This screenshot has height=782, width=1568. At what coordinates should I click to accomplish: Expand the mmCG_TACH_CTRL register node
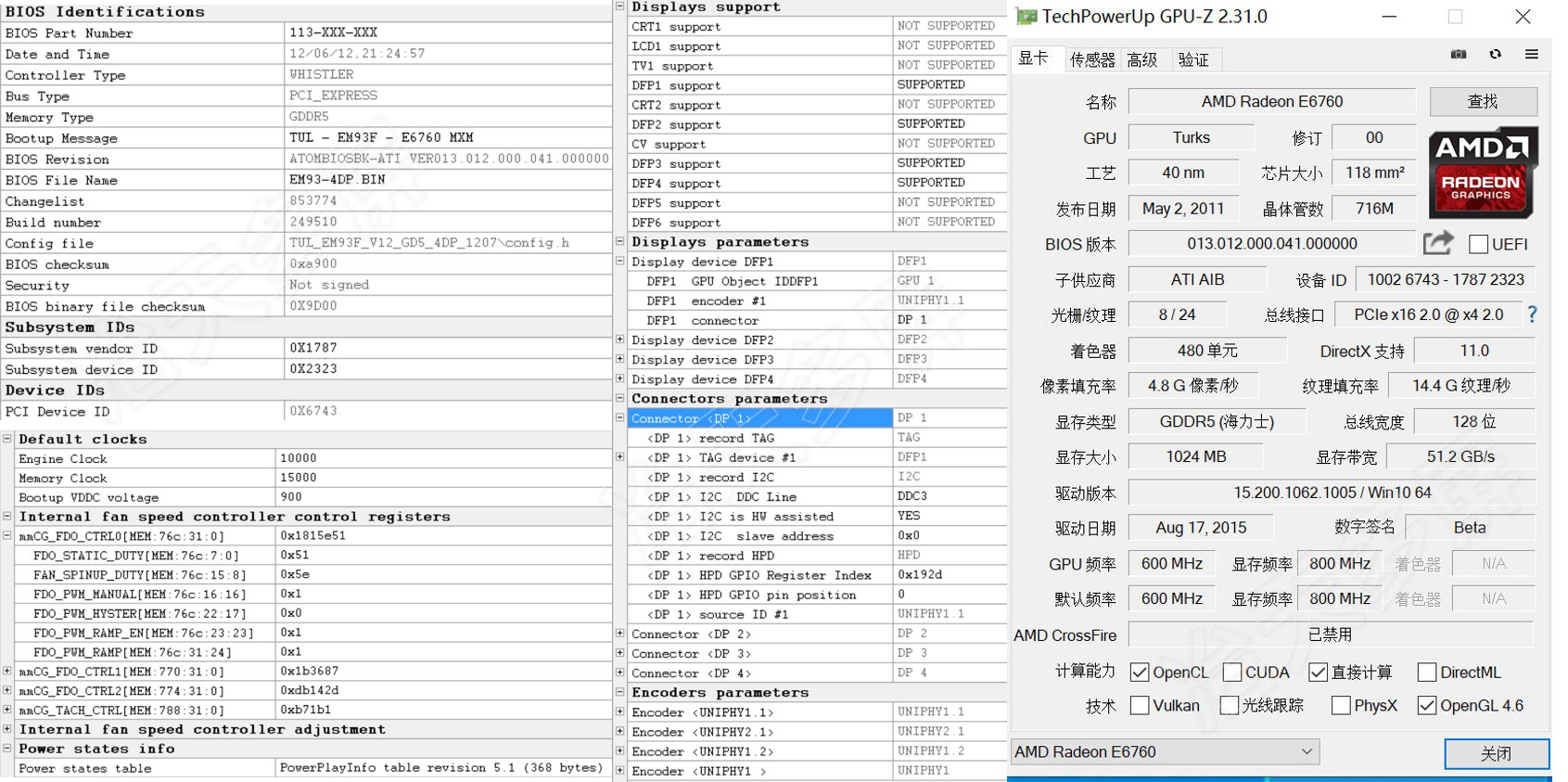pos(7,710)
